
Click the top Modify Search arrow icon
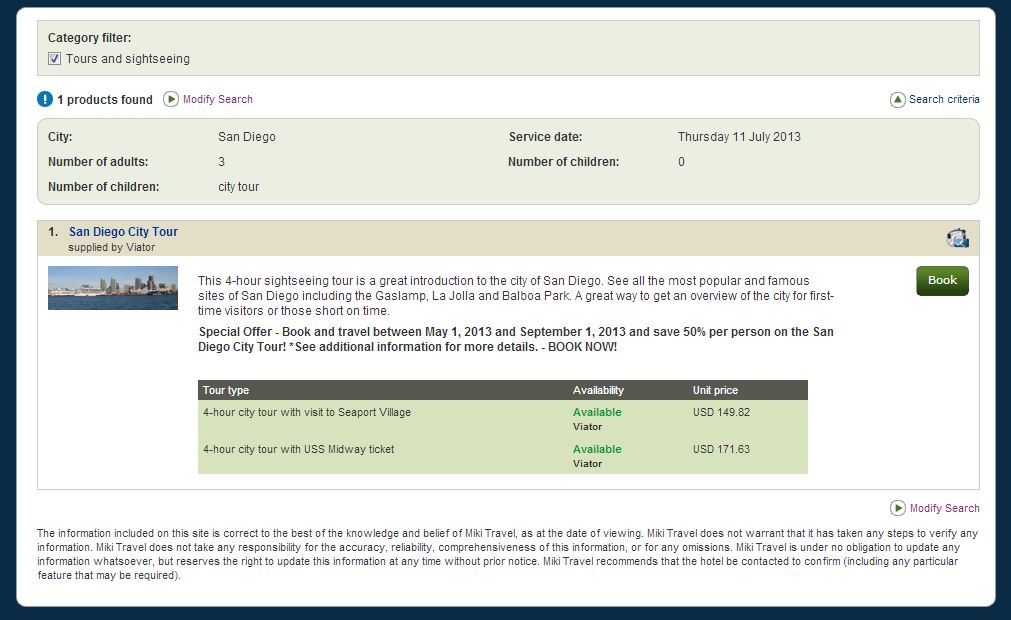coord(171,99)
